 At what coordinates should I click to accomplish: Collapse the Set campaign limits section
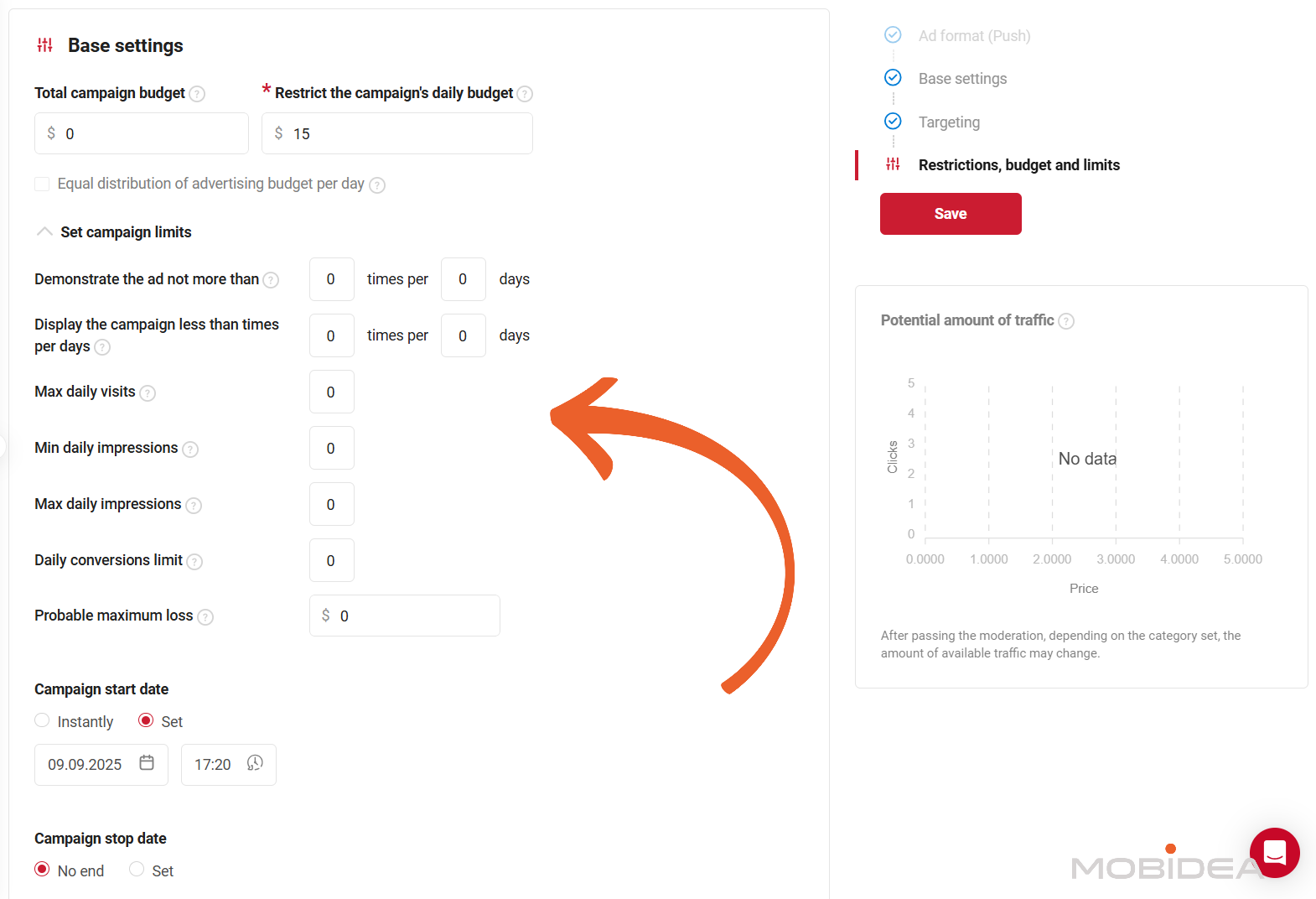(x=44, y=232)
